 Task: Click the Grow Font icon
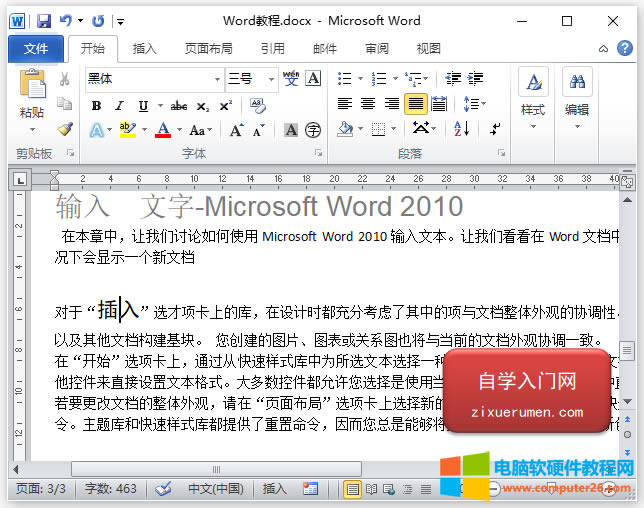(237, 130)
